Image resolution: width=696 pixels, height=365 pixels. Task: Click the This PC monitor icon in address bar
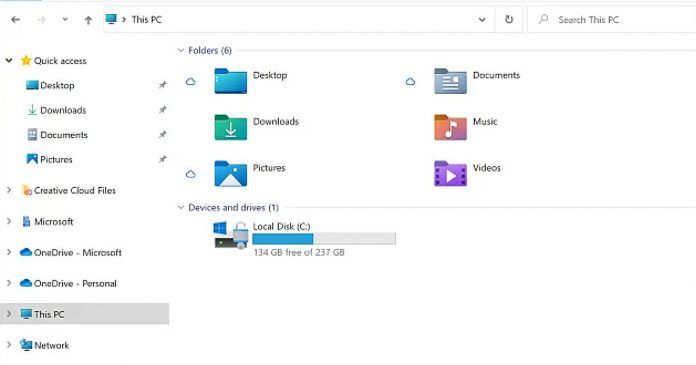click(x=111, y=19)
